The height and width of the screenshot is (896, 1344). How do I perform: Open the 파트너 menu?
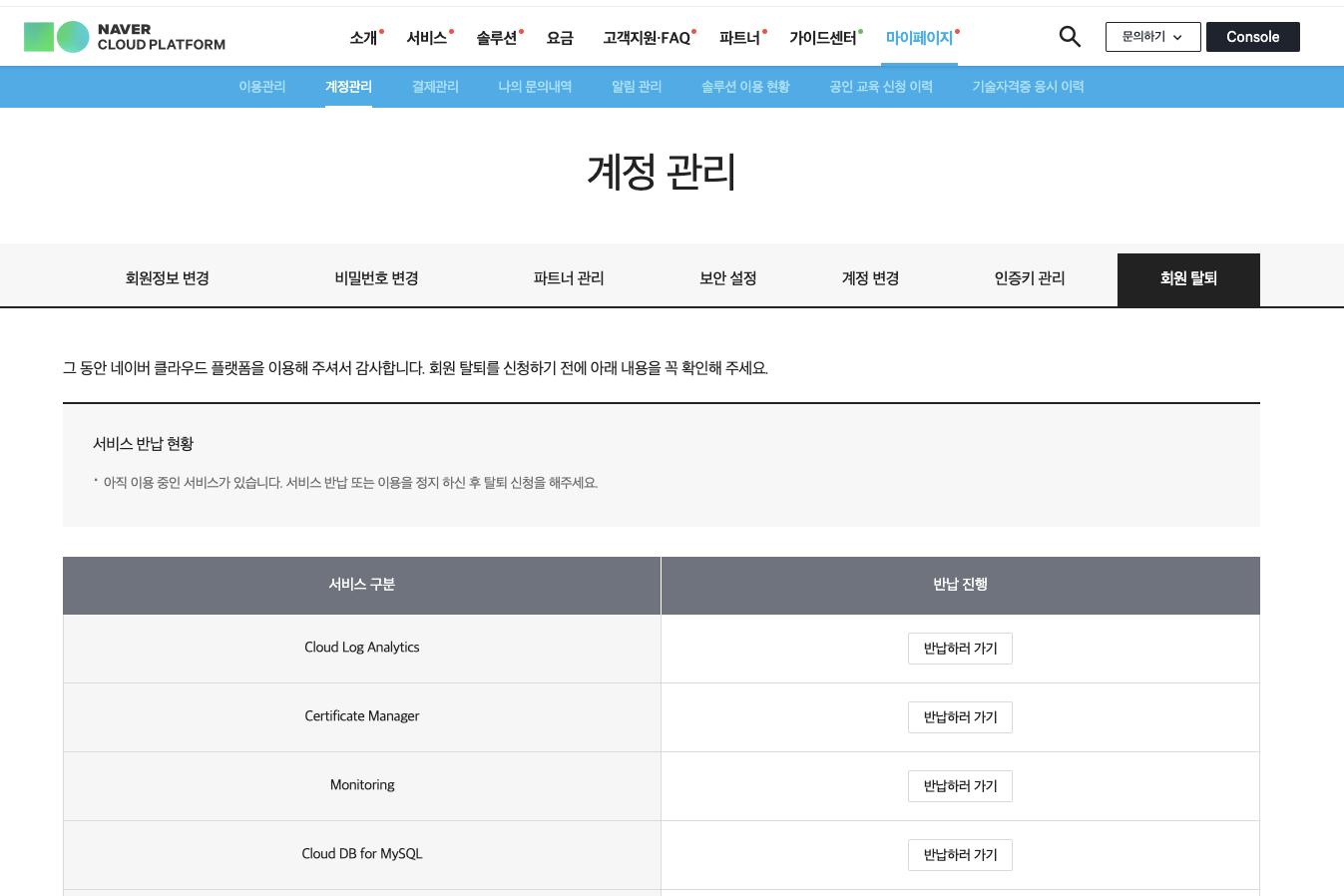click(x=740, y=38)
